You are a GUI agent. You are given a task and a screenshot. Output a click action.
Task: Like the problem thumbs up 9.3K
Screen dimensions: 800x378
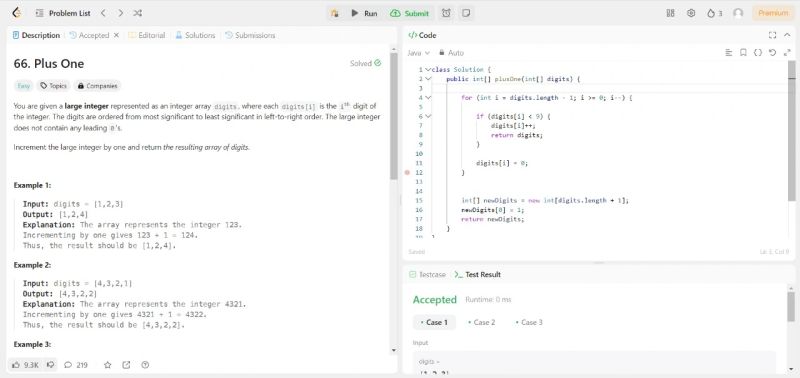(25, 365)
